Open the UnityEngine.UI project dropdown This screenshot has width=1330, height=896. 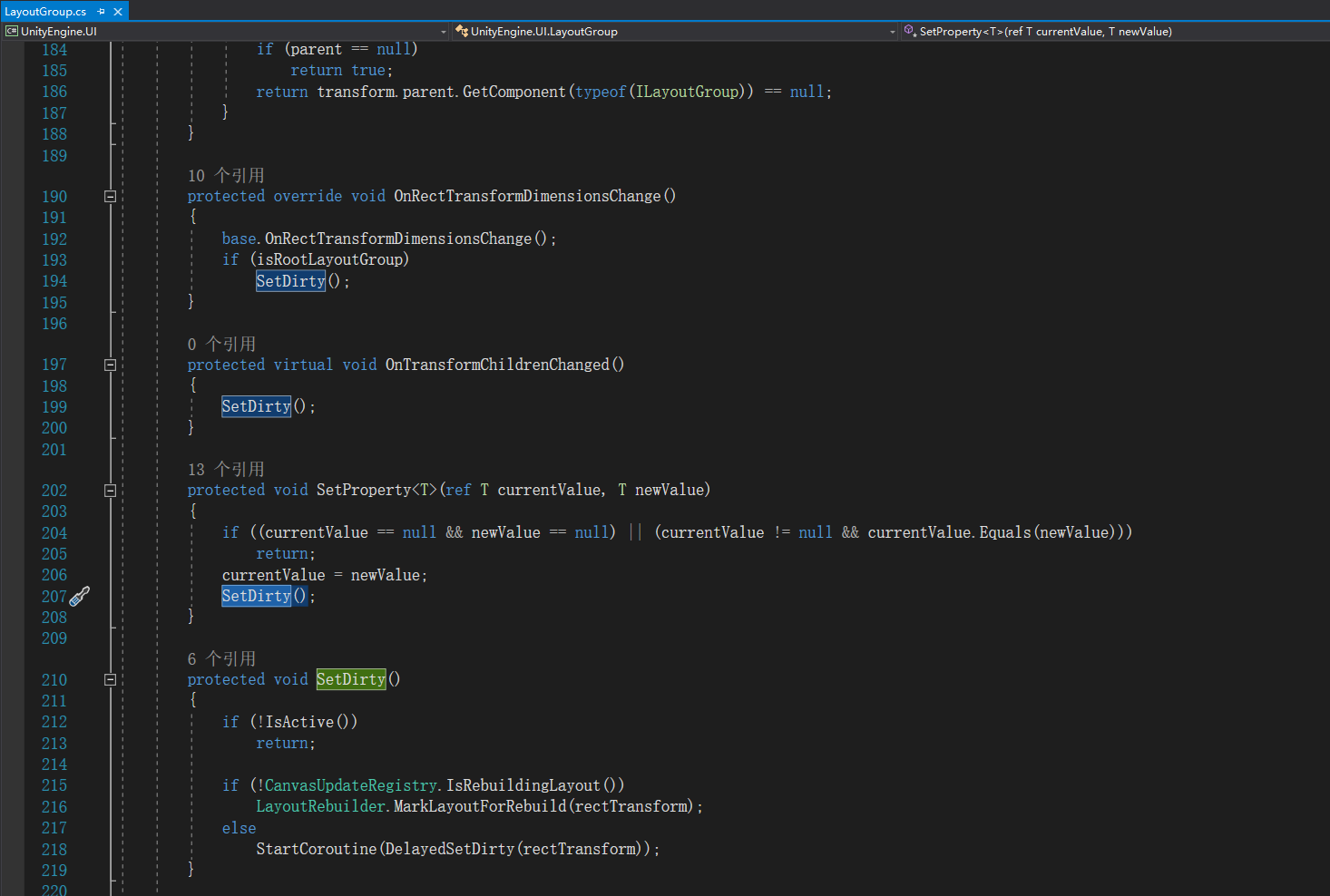coord(444,32)
